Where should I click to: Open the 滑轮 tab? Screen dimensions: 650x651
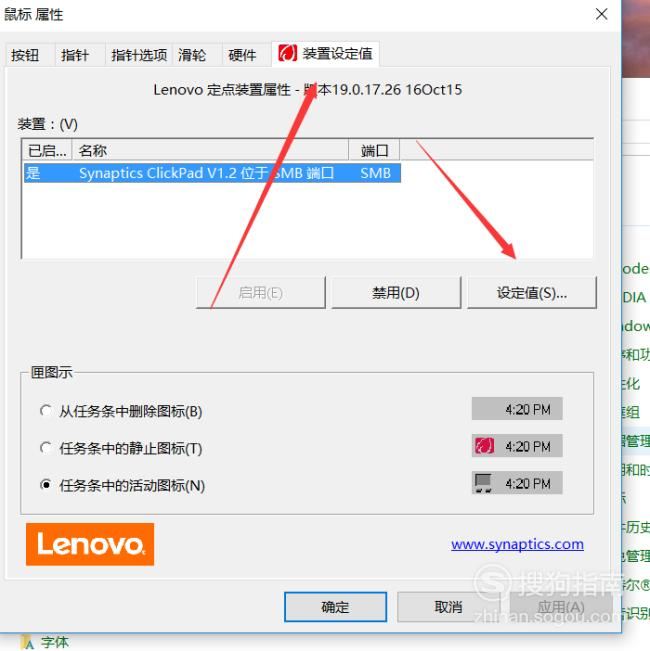click(x=192, y=55)
